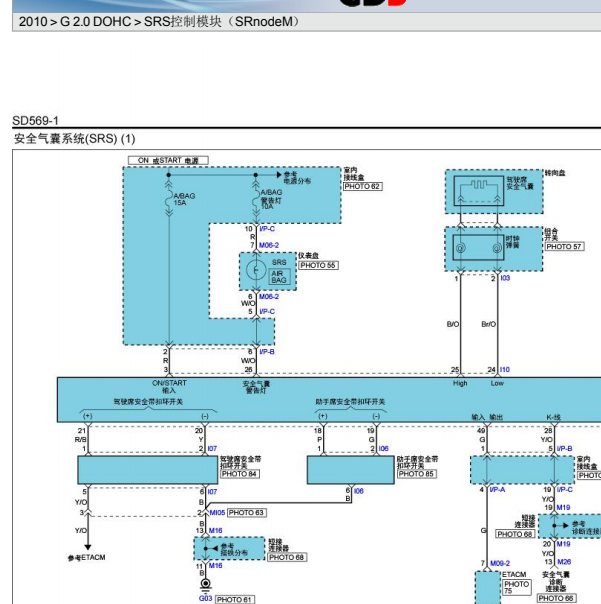Click connector I/P-C at pin 10
Viewport: 601px width, 604px height.
click(x=267, y=229)
